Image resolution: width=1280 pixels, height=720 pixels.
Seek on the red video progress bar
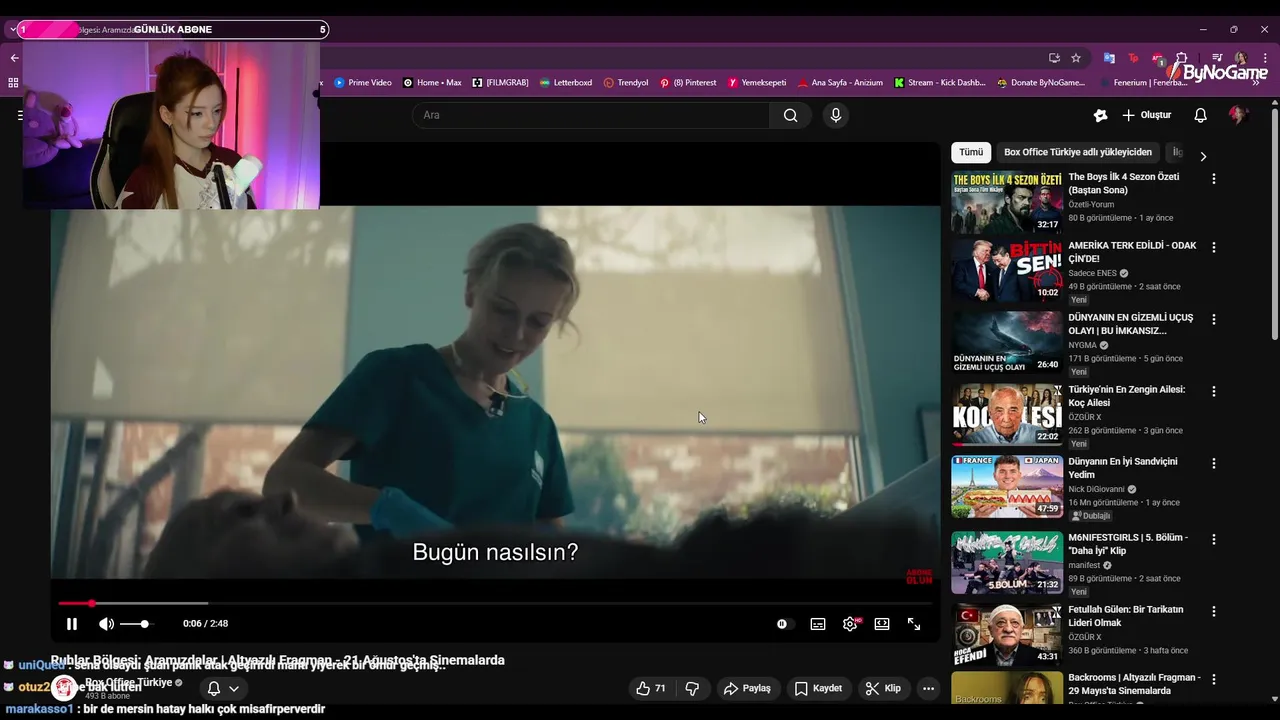495,603
